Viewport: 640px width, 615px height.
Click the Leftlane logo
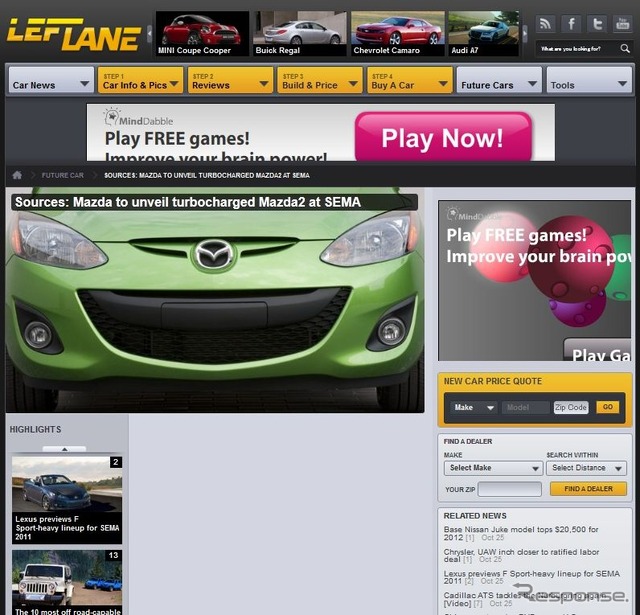click(x=73, y=35)
